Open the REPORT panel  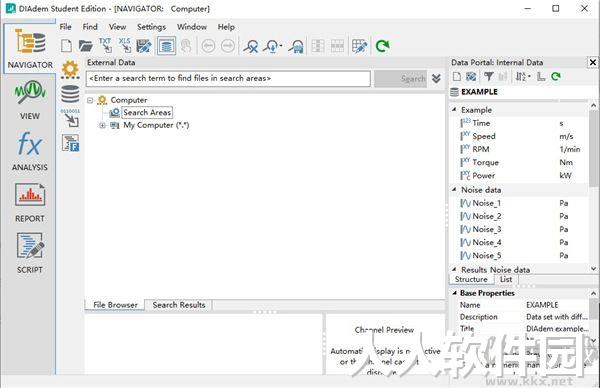pos(30,202)
